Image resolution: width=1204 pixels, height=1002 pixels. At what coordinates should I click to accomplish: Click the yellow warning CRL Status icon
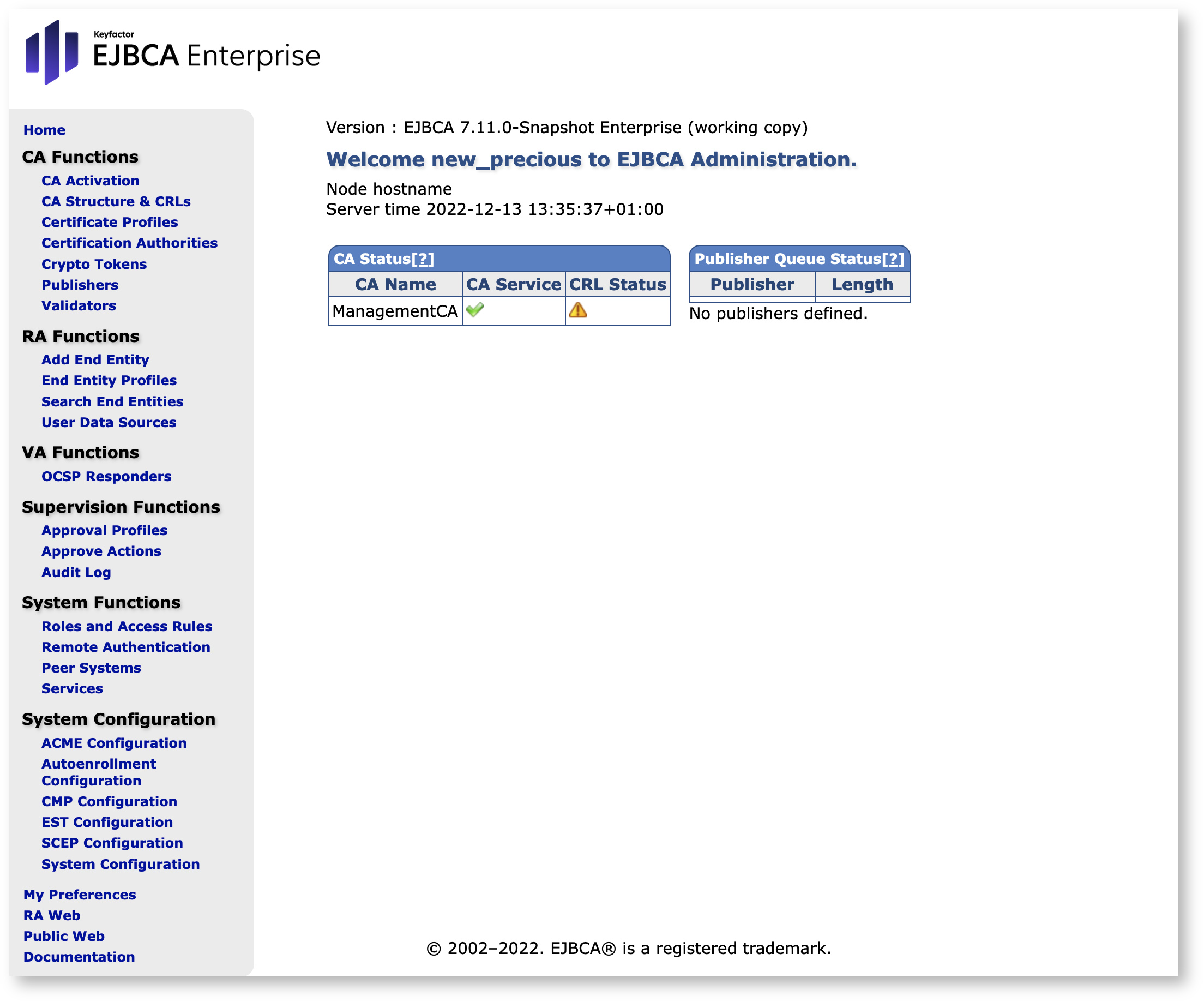click(x=578, y=311)
